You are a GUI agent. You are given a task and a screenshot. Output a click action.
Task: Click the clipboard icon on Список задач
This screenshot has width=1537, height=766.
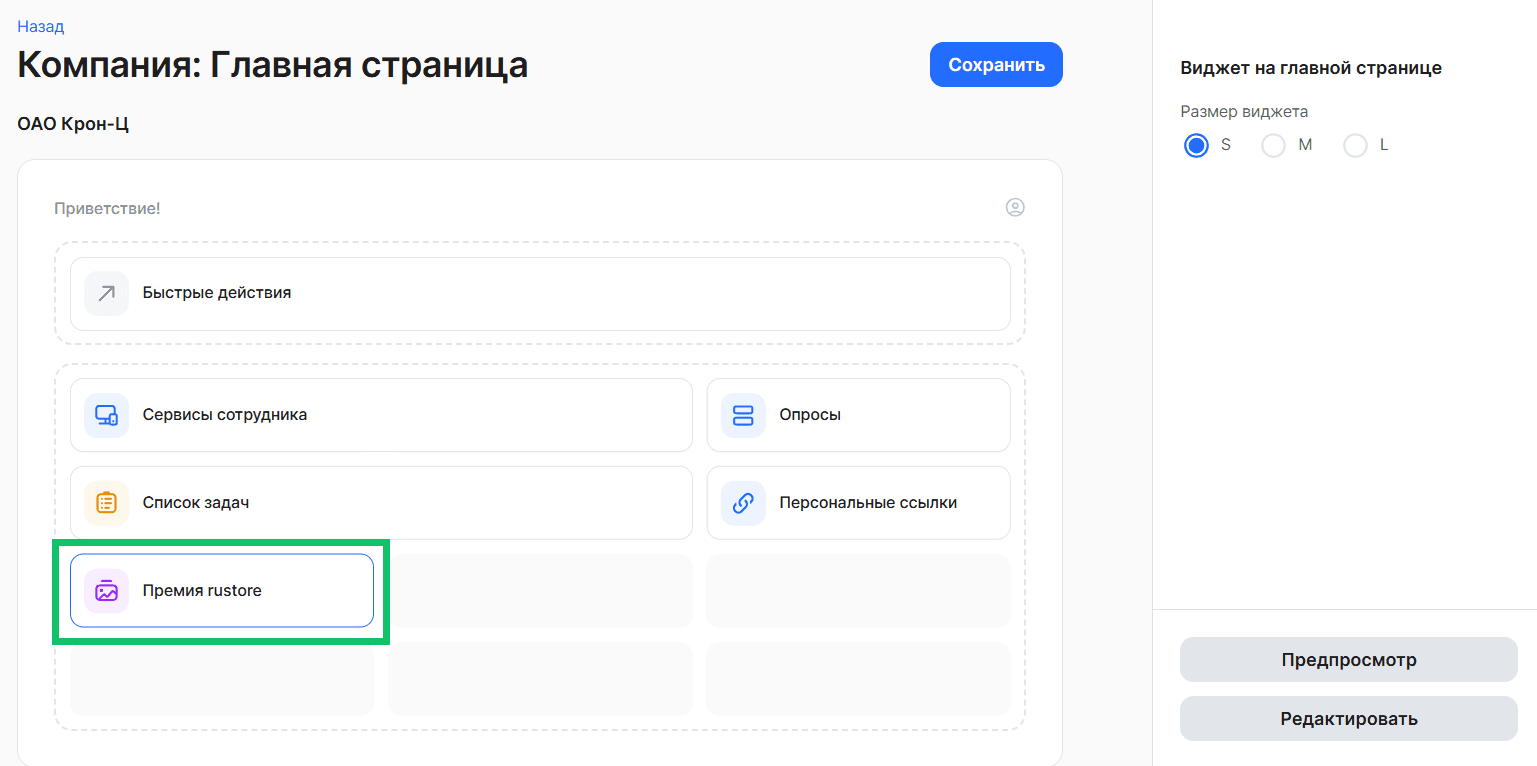pos(106,502)
